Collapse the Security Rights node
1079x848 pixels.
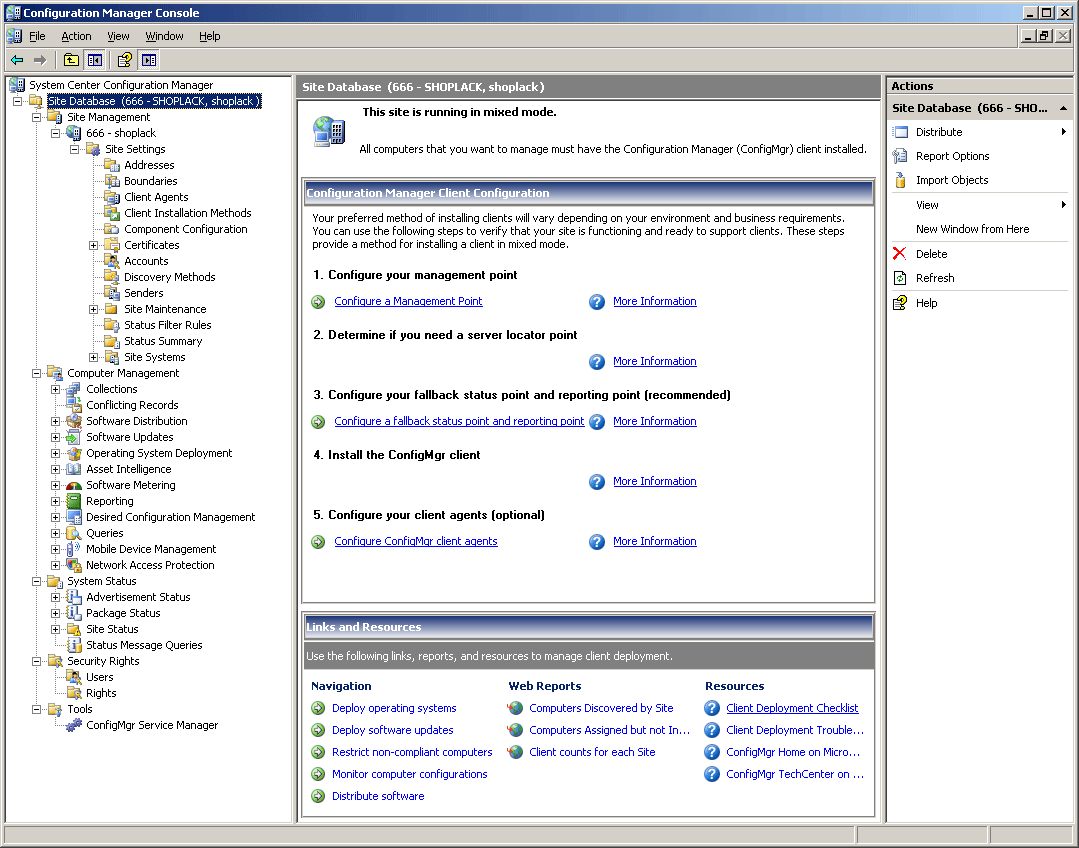tap(36, 661)
